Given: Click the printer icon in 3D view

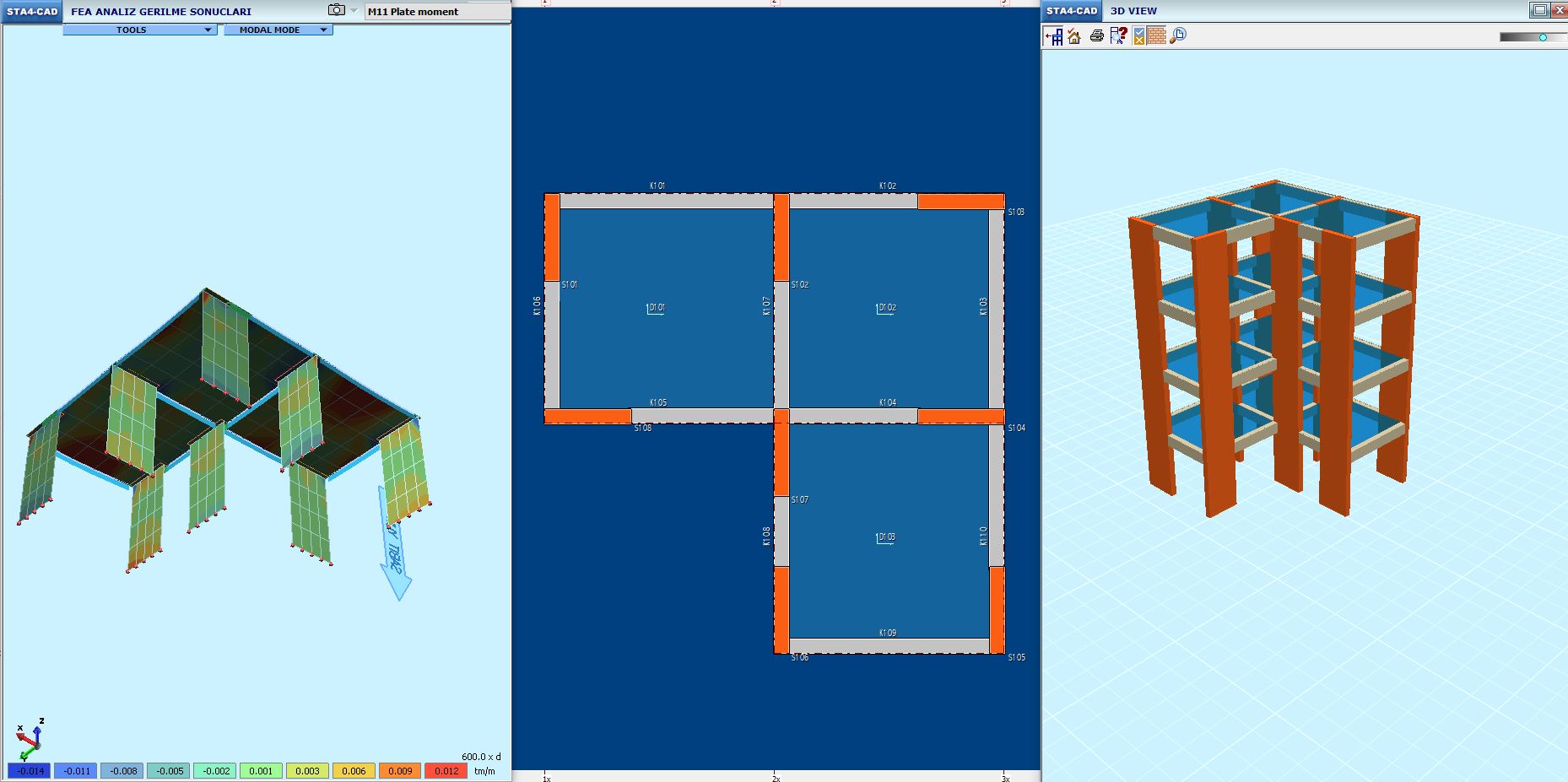Looking at the screenshot, I should tap(1096, 35).
